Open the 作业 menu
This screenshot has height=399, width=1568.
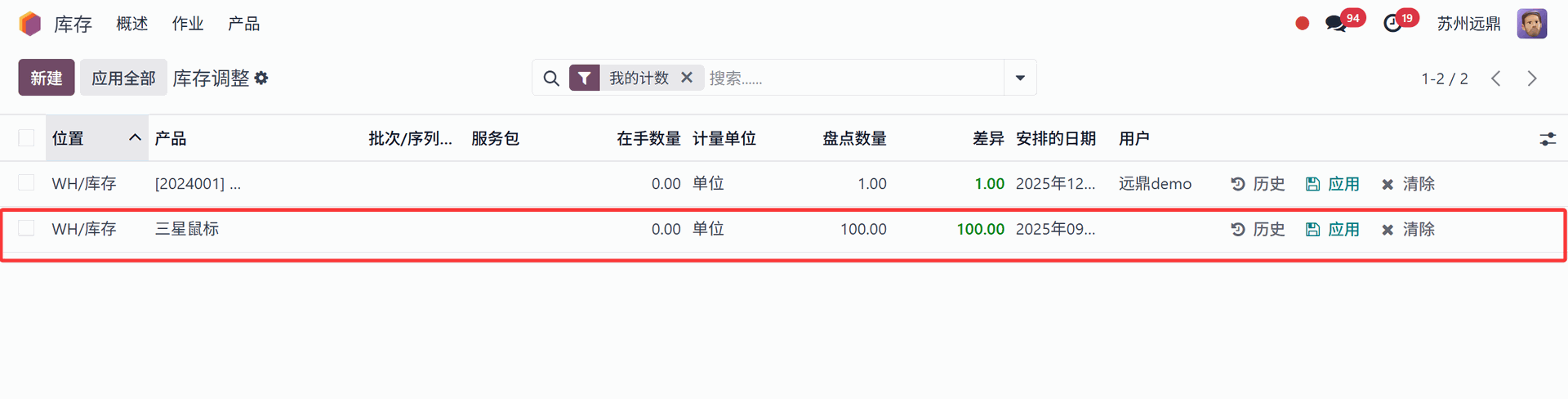click(187, 24)
